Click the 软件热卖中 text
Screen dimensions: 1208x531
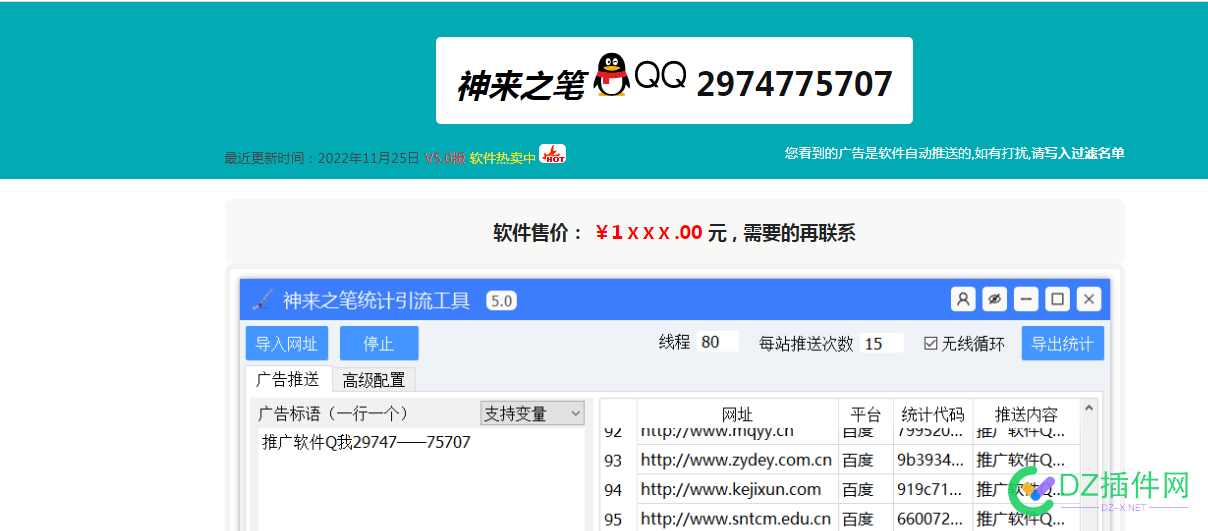(x=503, y=158)
